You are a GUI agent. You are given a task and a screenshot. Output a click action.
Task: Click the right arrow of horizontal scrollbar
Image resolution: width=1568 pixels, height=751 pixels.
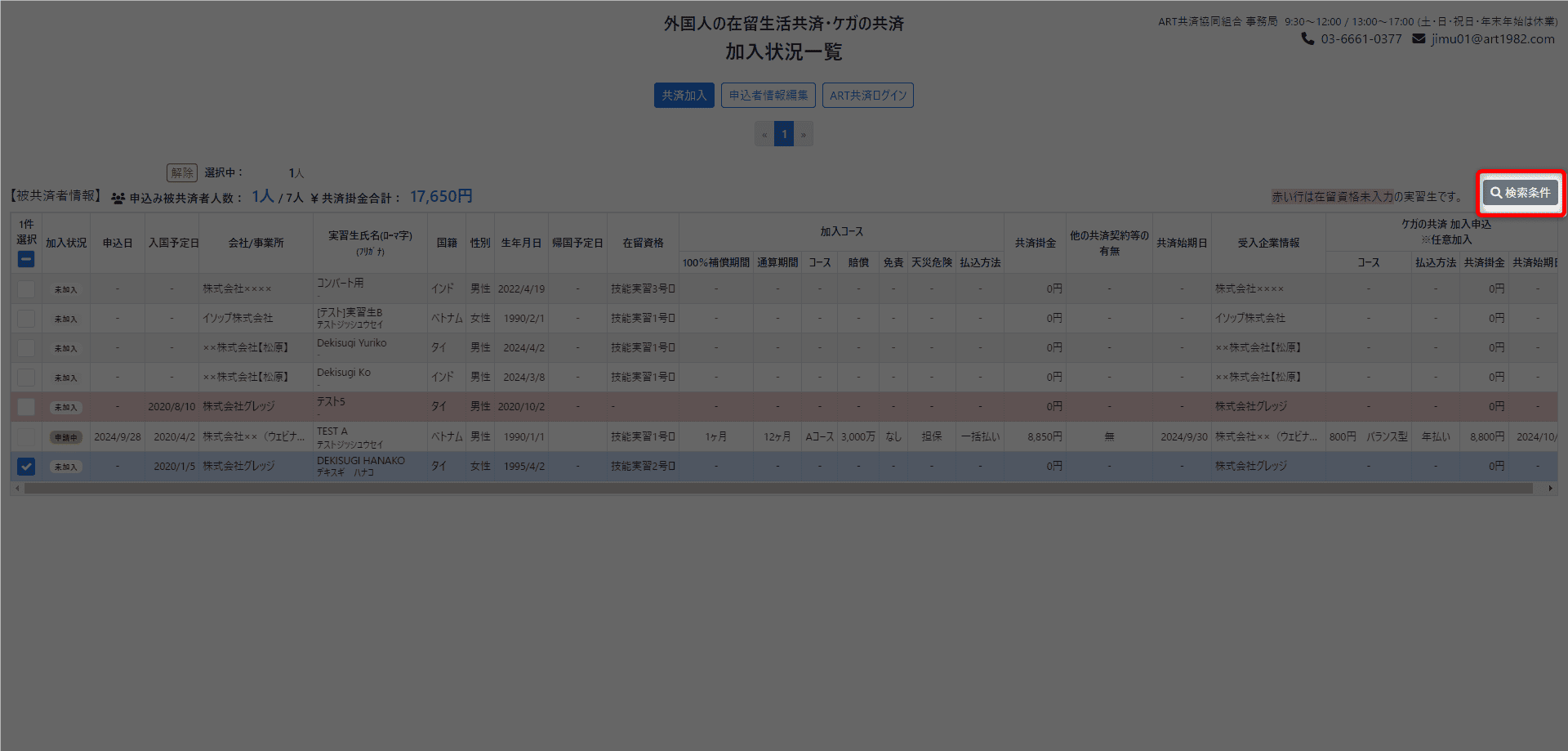pos(1550,489)
